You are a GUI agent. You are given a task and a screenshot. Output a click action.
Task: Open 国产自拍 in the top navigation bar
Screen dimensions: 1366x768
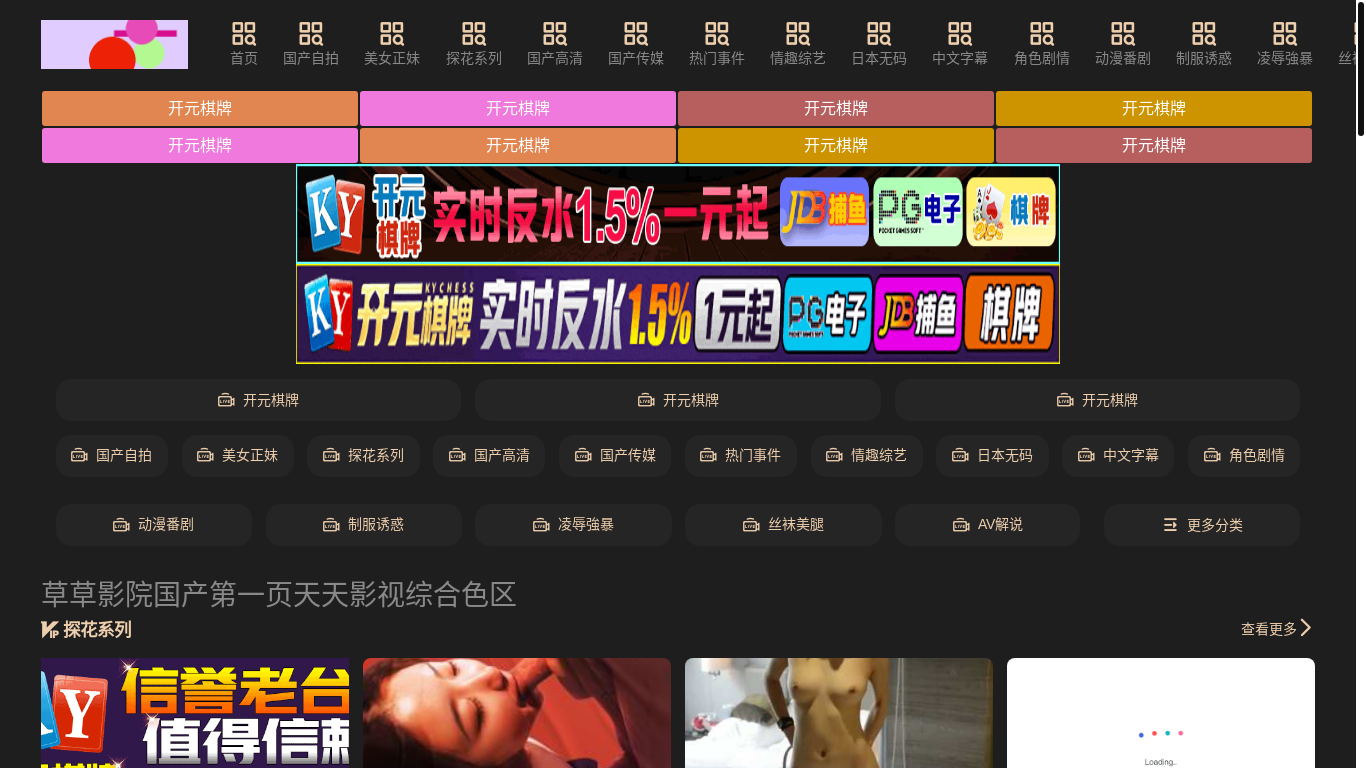click(311, 45)
